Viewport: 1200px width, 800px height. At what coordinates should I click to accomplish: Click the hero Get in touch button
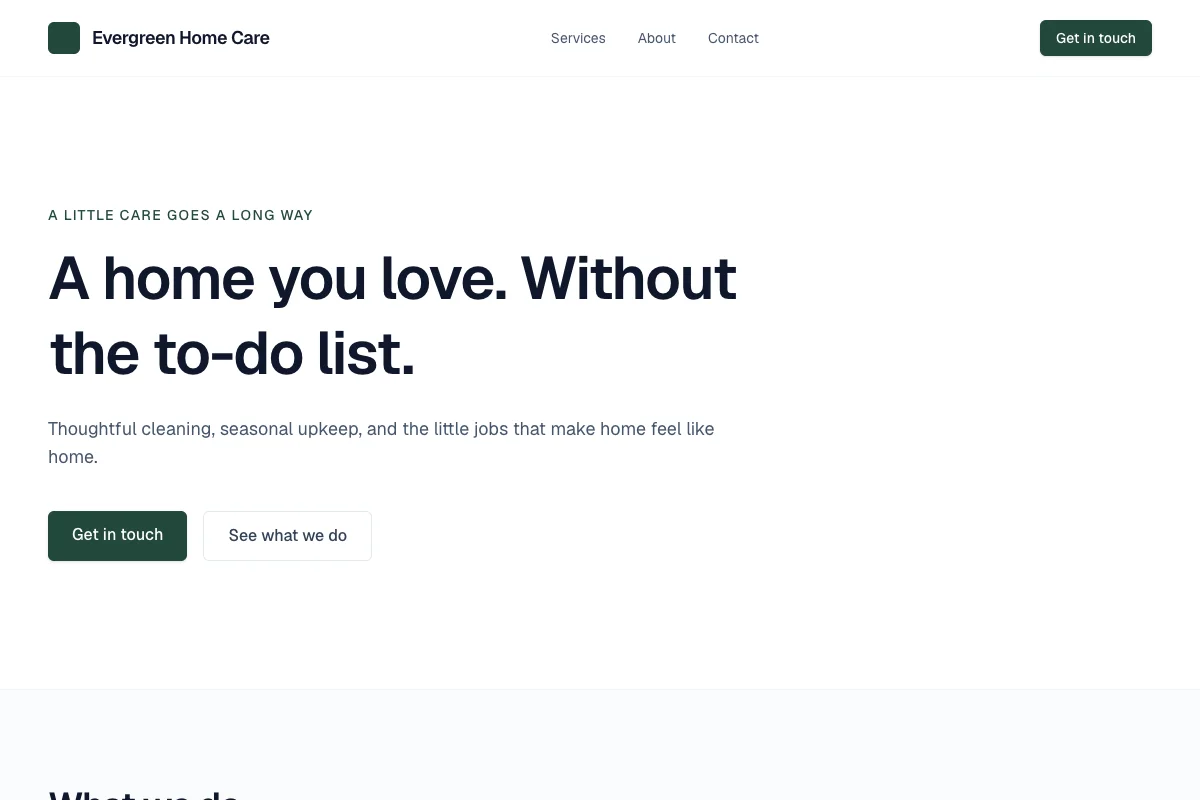(117, 536)
